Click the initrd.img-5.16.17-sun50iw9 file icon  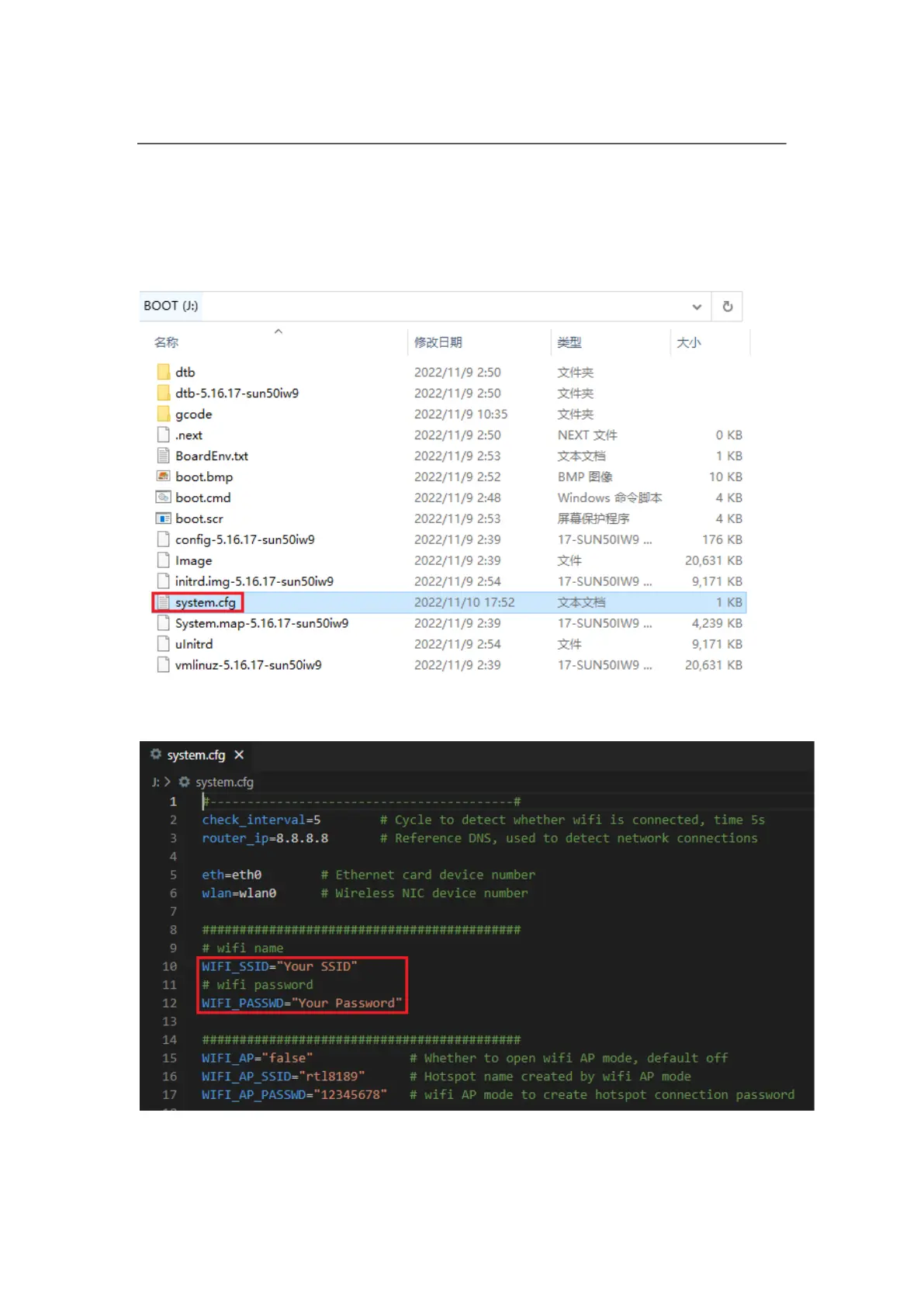point(163,581)
